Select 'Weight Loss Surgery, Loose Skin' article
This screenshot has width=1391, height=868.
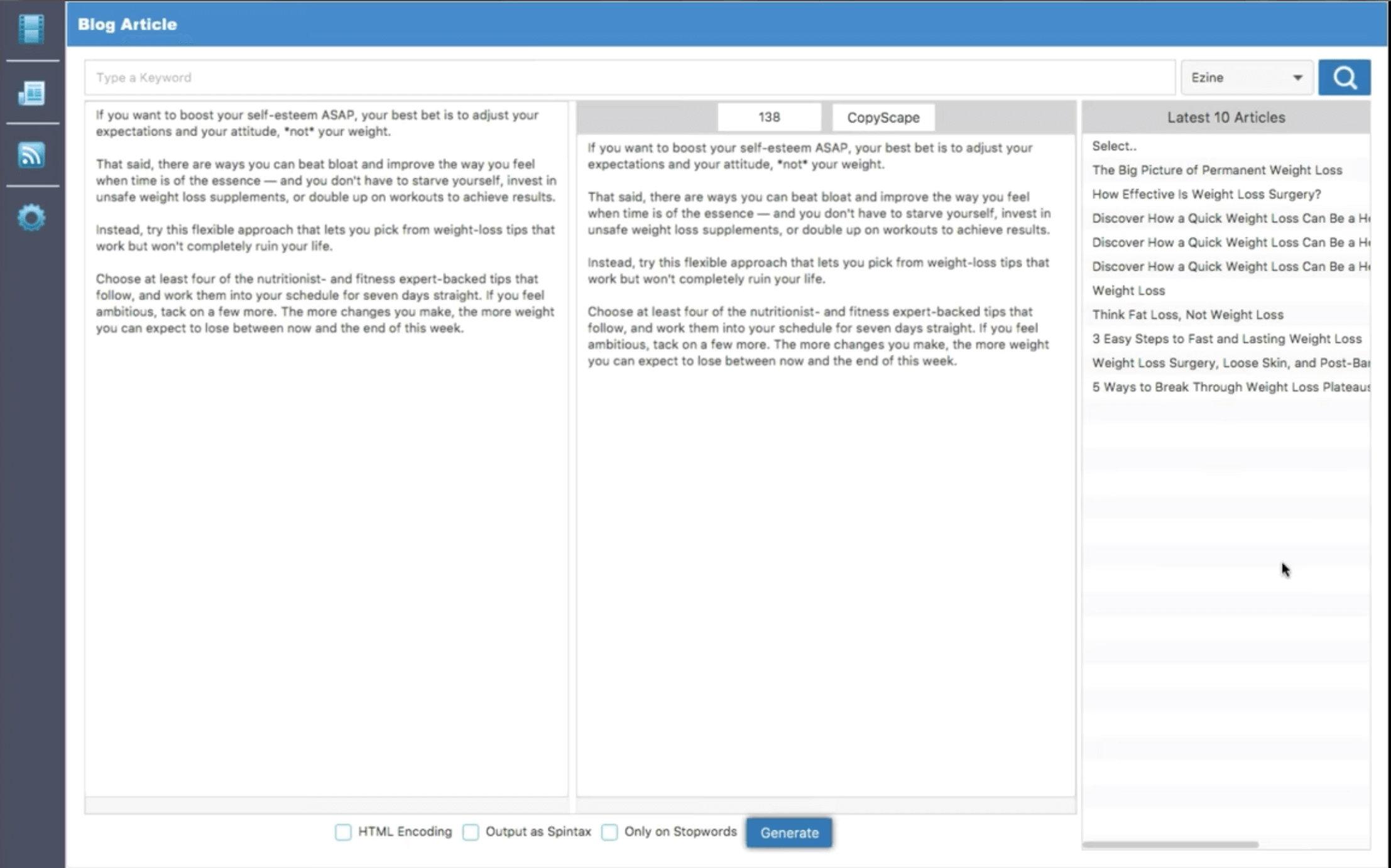click(1226, 363)
